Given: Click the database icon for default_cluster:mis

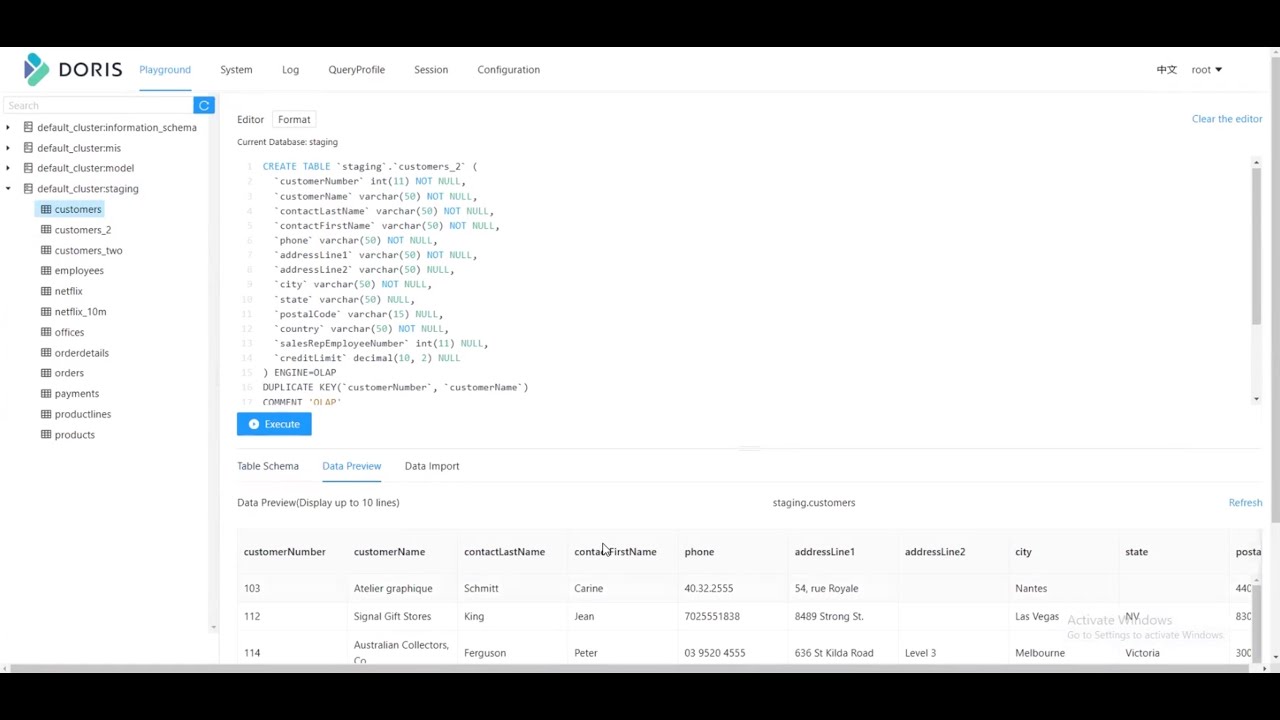Looking at the screenshot, I should pyautogui.click(x=28, y=148).
